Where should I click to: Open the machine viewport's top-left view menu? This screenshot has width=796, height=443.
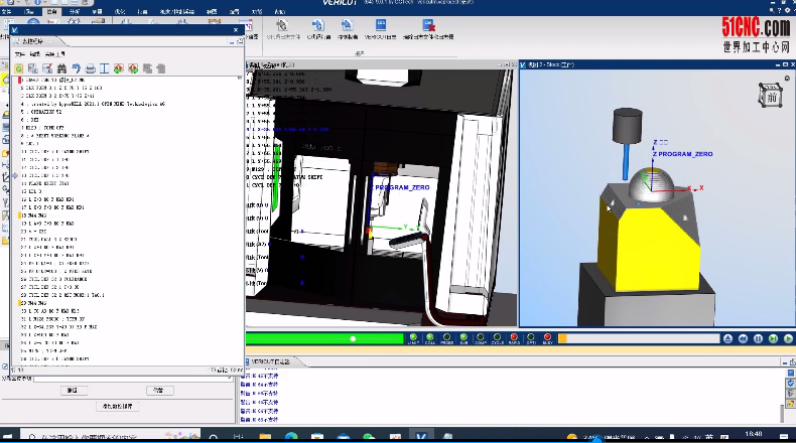click(249, 65)
